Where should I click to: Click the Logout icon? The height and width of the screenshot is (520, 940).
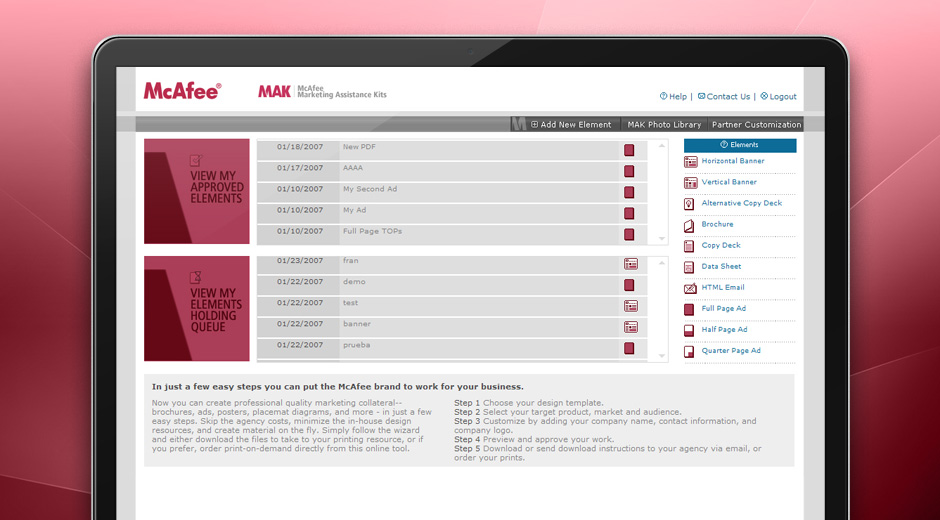[764, 96]
